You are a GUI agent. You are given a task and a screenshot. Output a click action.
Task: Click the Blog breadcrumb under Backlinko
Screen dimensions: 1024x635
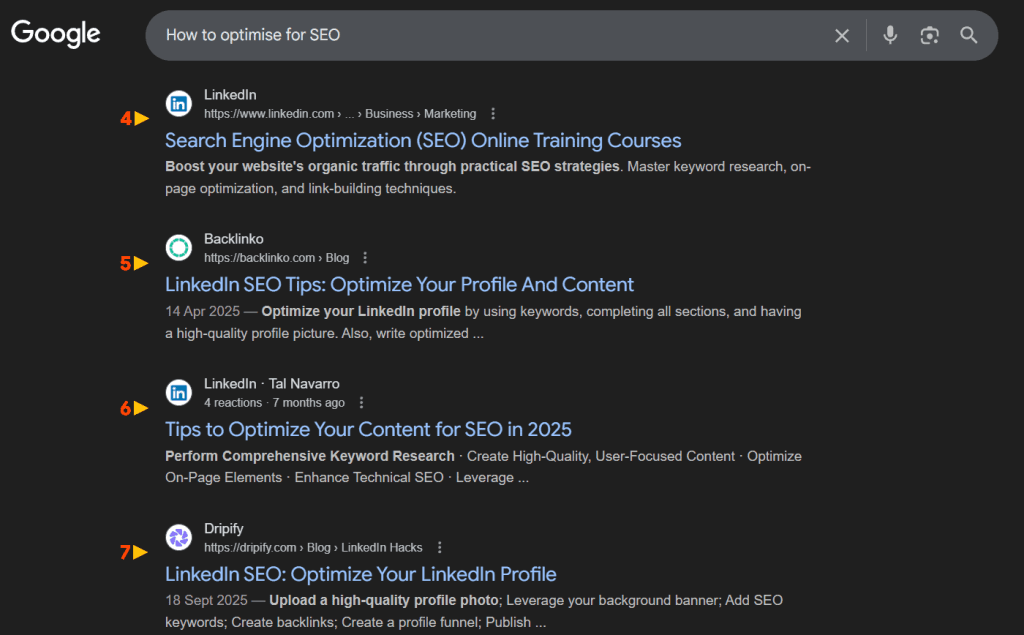pos(337,257)
